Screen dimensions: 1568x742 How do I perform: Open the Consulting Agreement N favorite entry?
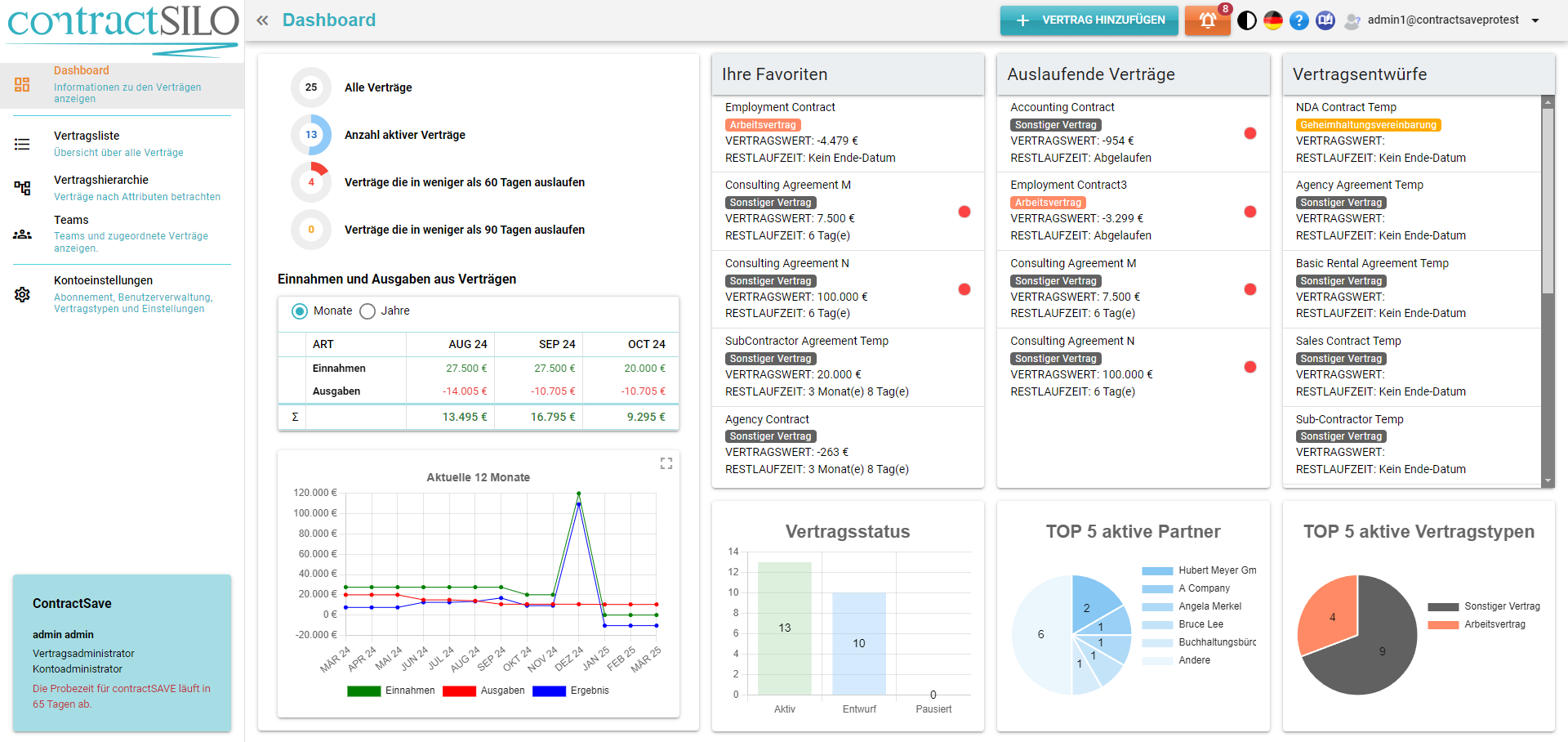coord(786,263)
